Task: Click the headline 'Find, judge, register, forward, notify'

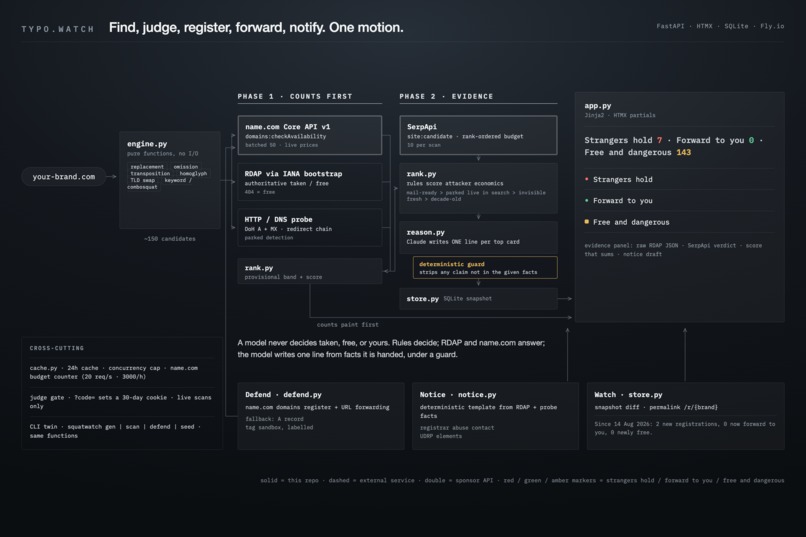Action: tap(217, 27)
